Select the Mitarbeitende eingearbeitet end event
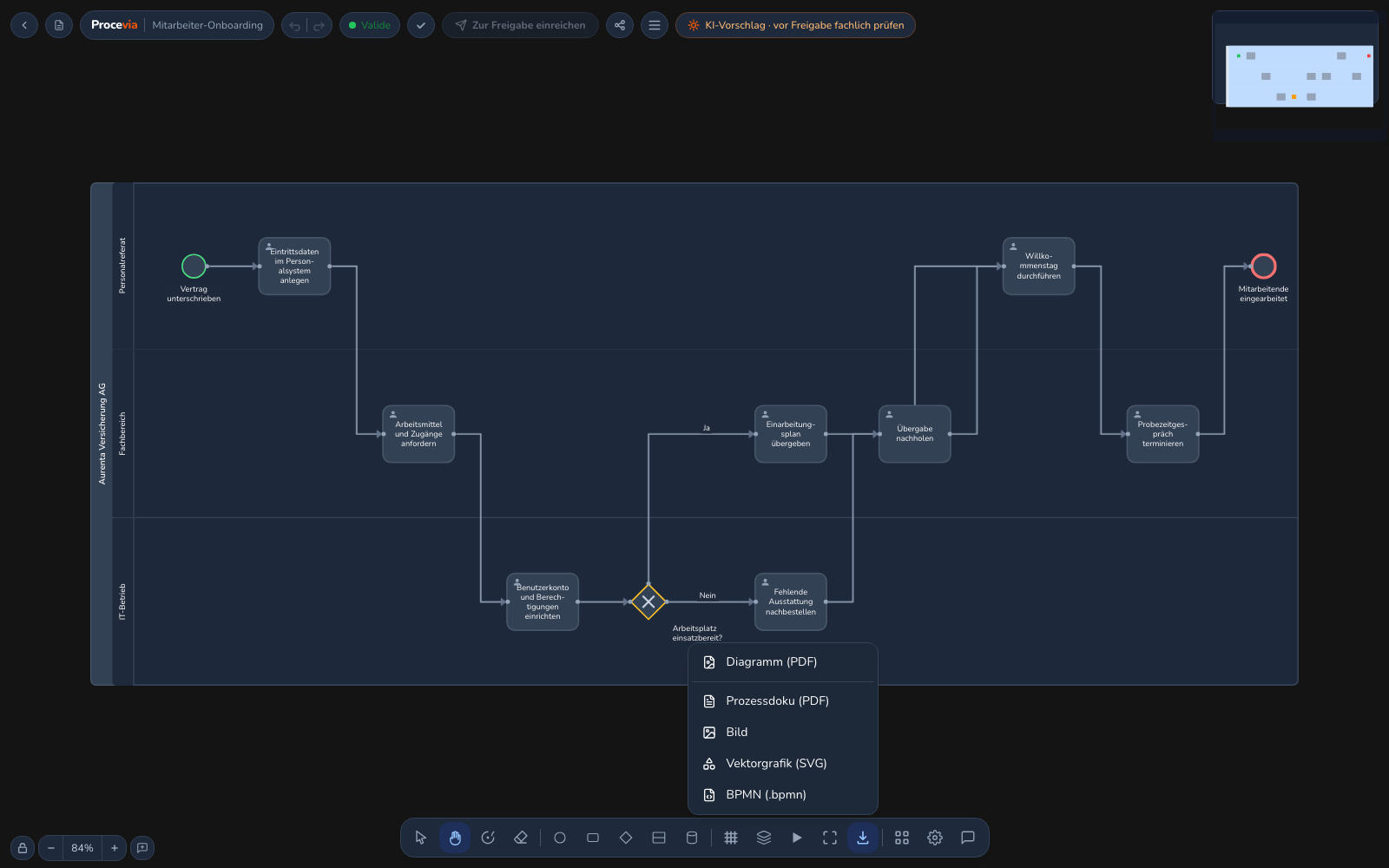The height and width of the screenshot is (868, 1389). [1264, 266]
